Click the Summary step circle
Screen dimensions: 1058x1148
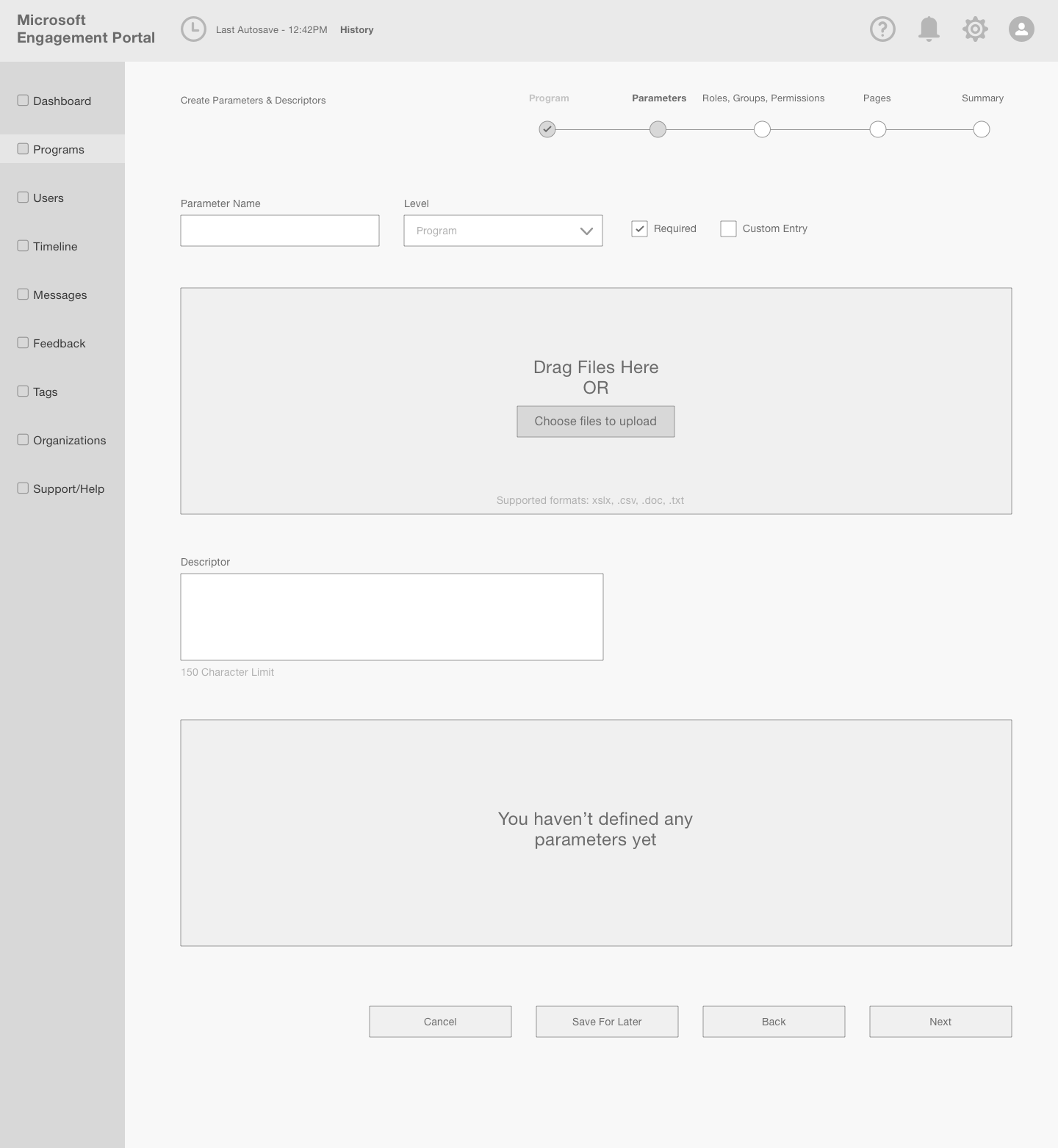coord(982,129)
